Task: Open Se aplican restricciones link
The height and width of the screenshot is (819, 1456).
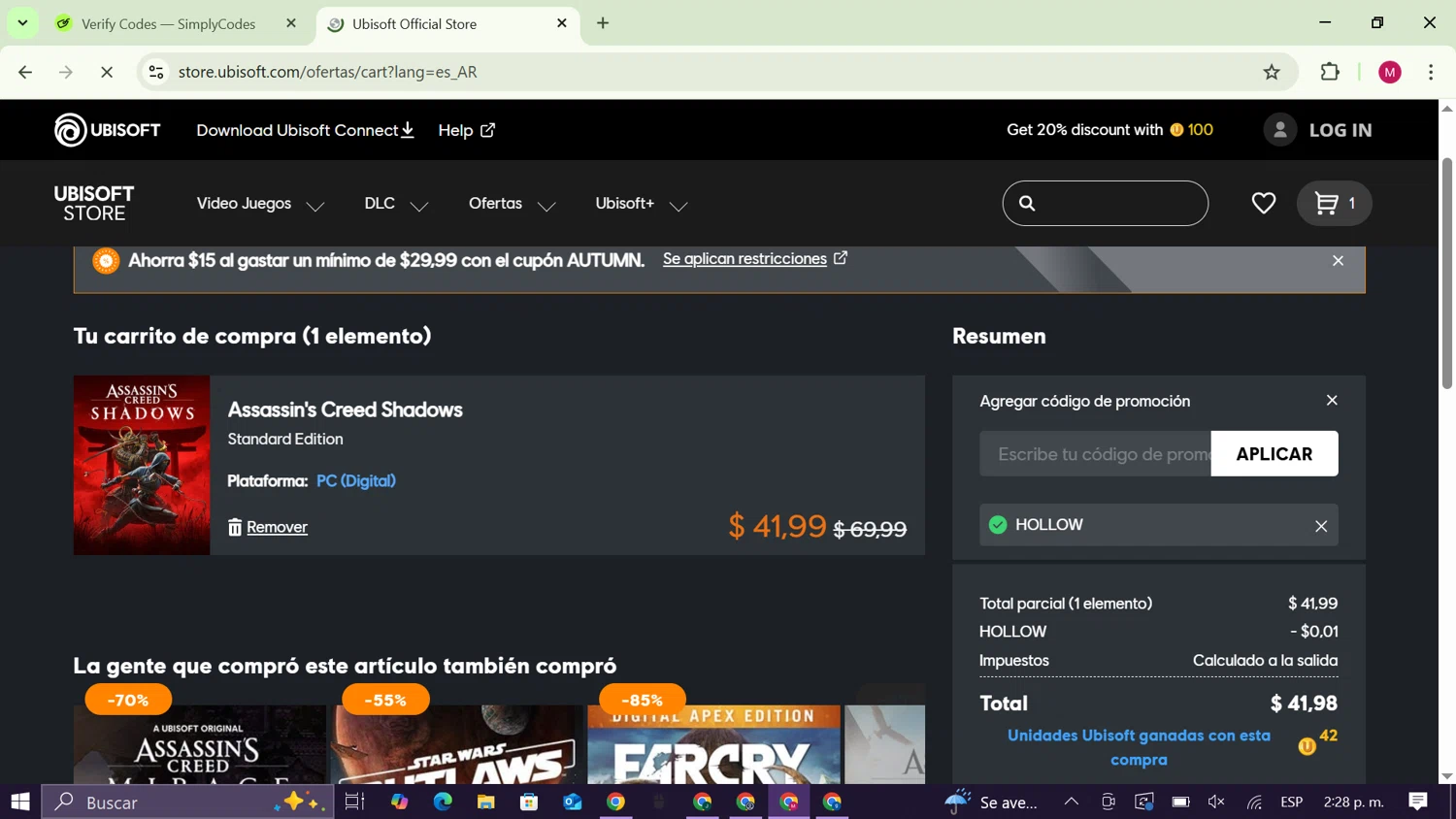Action: [x=754, y=259]
